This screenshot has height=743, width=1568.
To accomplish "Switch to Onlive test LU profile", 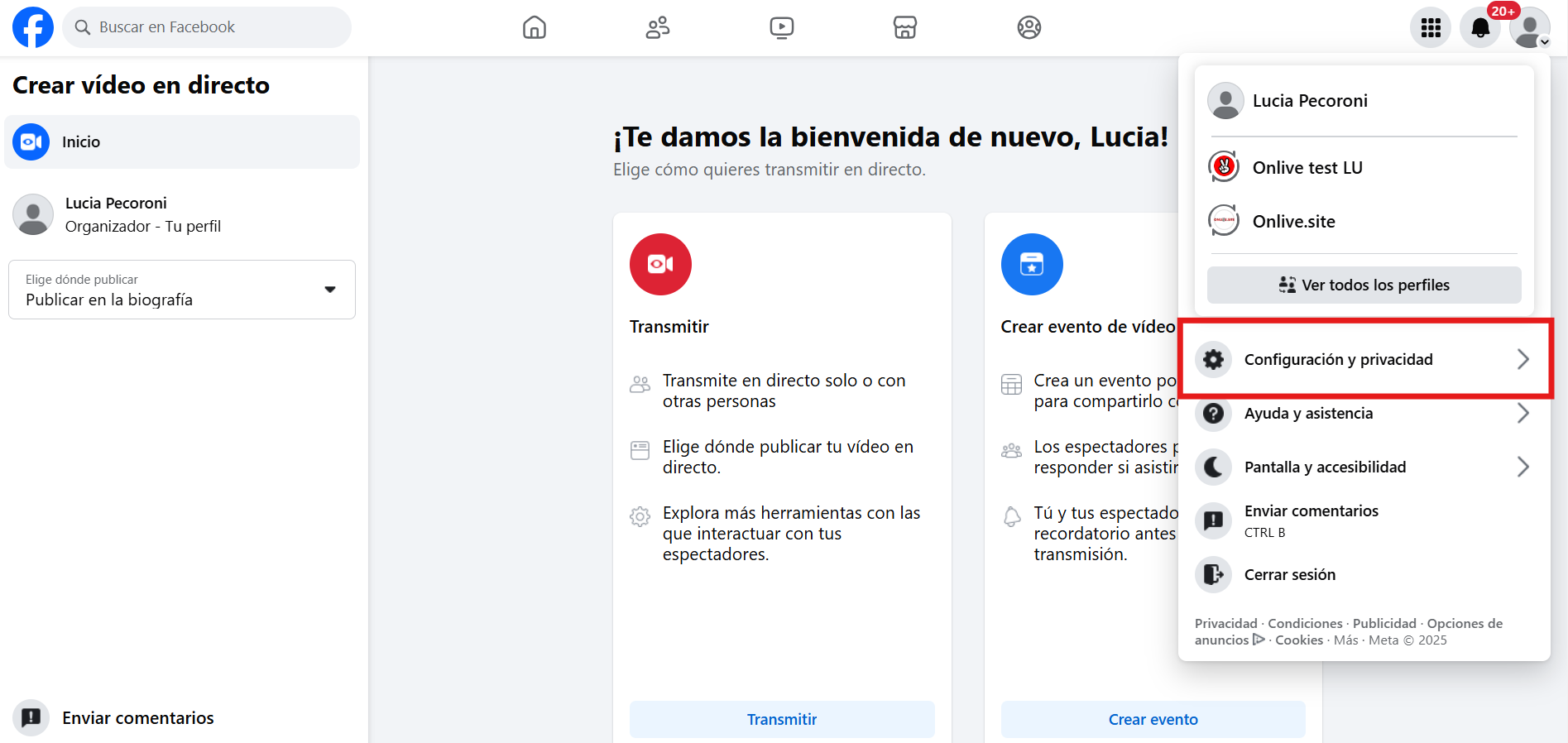I will 1307,167.
